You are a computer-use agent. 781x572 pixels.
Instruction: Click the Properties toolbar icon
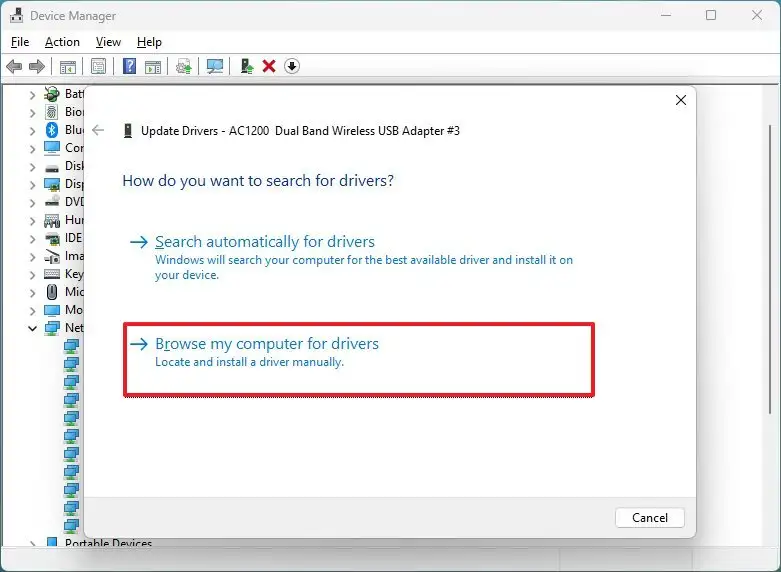(x=98, y=66)
